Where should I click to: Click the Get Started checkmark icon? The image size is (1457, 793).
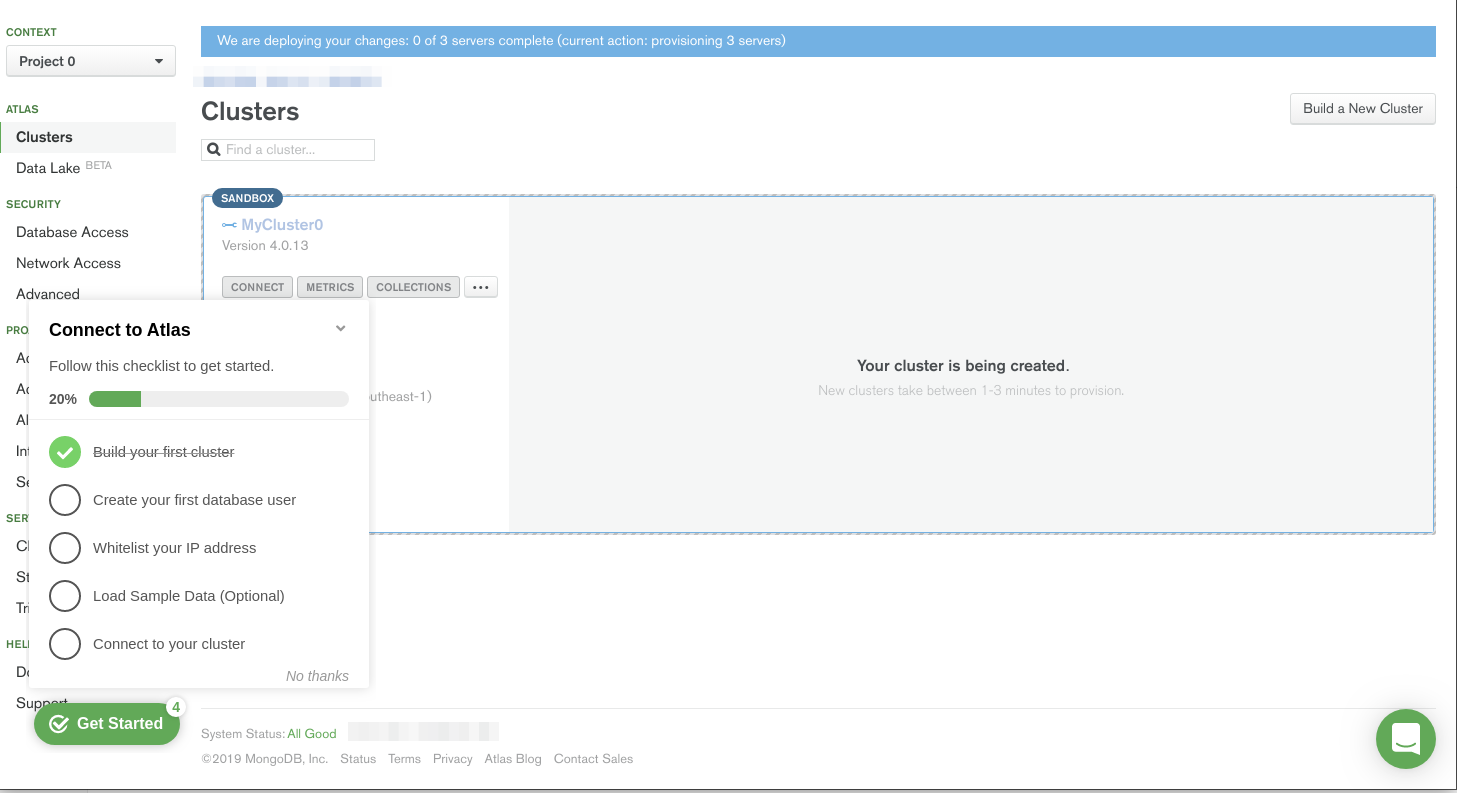[x=59, y=724]
